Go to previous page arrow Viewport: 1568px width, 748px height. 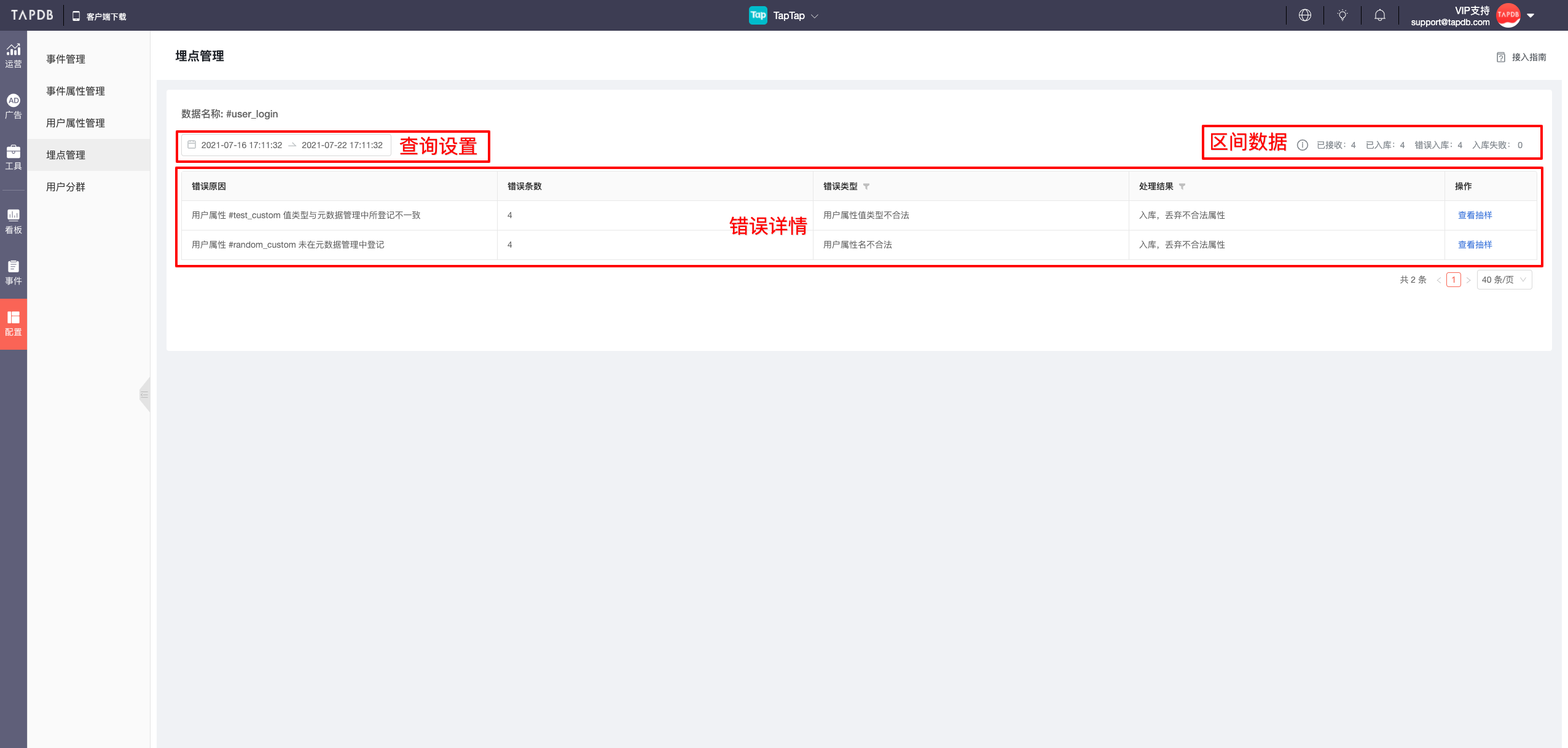(x=1439, y=280)
